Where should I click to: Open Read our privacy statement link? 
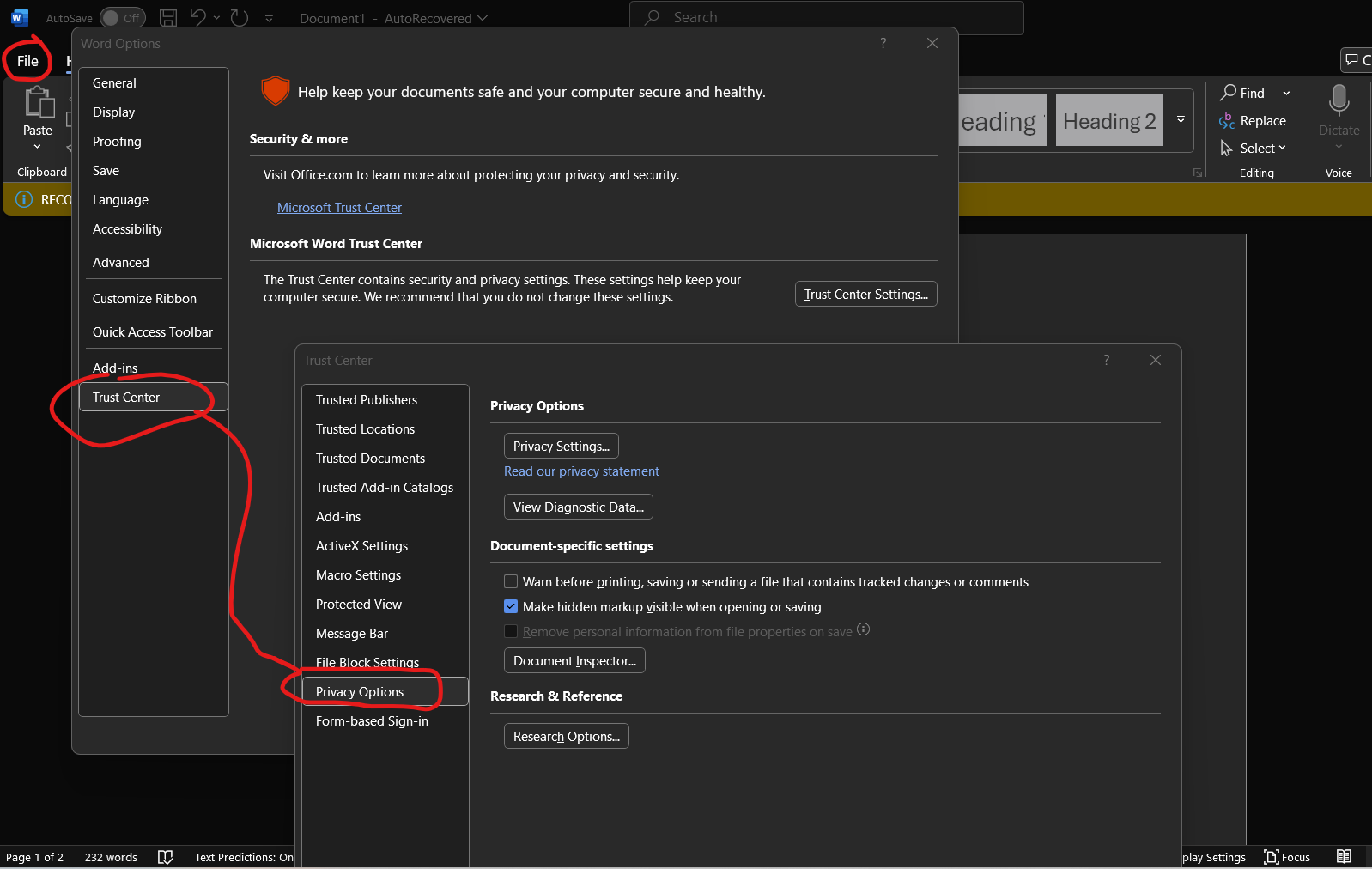[581, 471]
